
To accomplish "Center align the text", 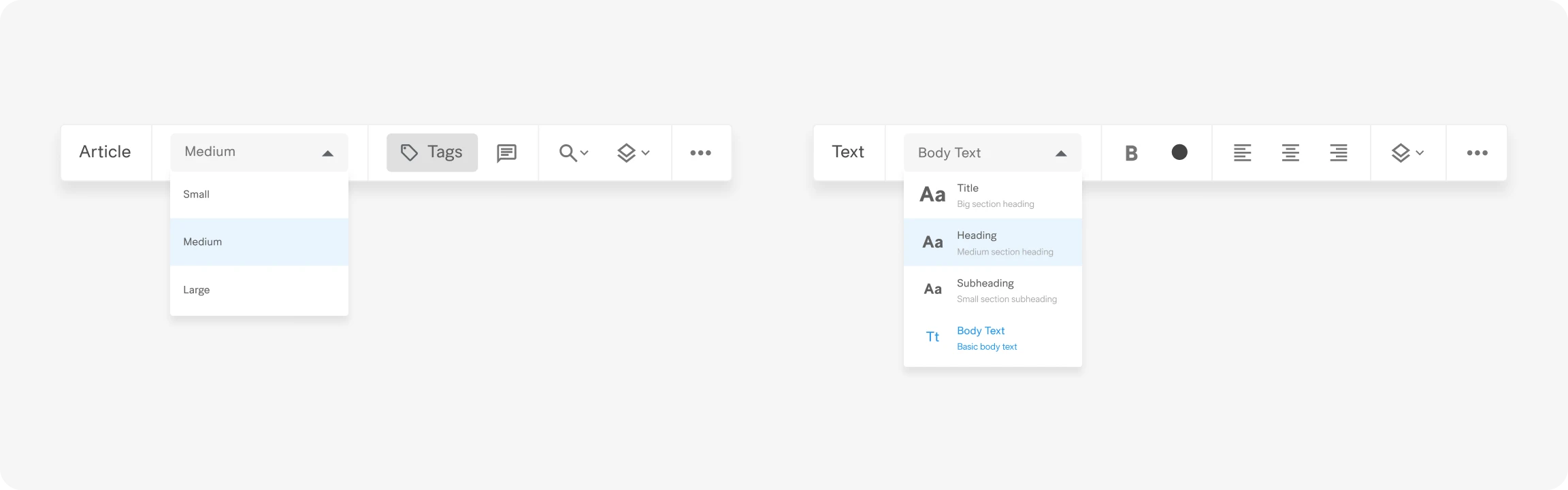I will pos(1290,153).
